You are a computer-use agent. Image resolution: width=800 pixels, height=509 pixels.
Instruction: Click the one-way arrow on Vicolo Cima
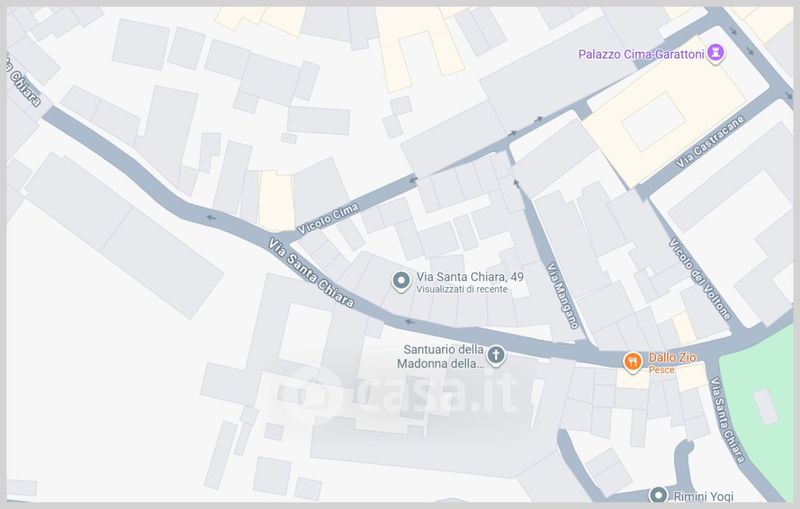pos(413,180)
